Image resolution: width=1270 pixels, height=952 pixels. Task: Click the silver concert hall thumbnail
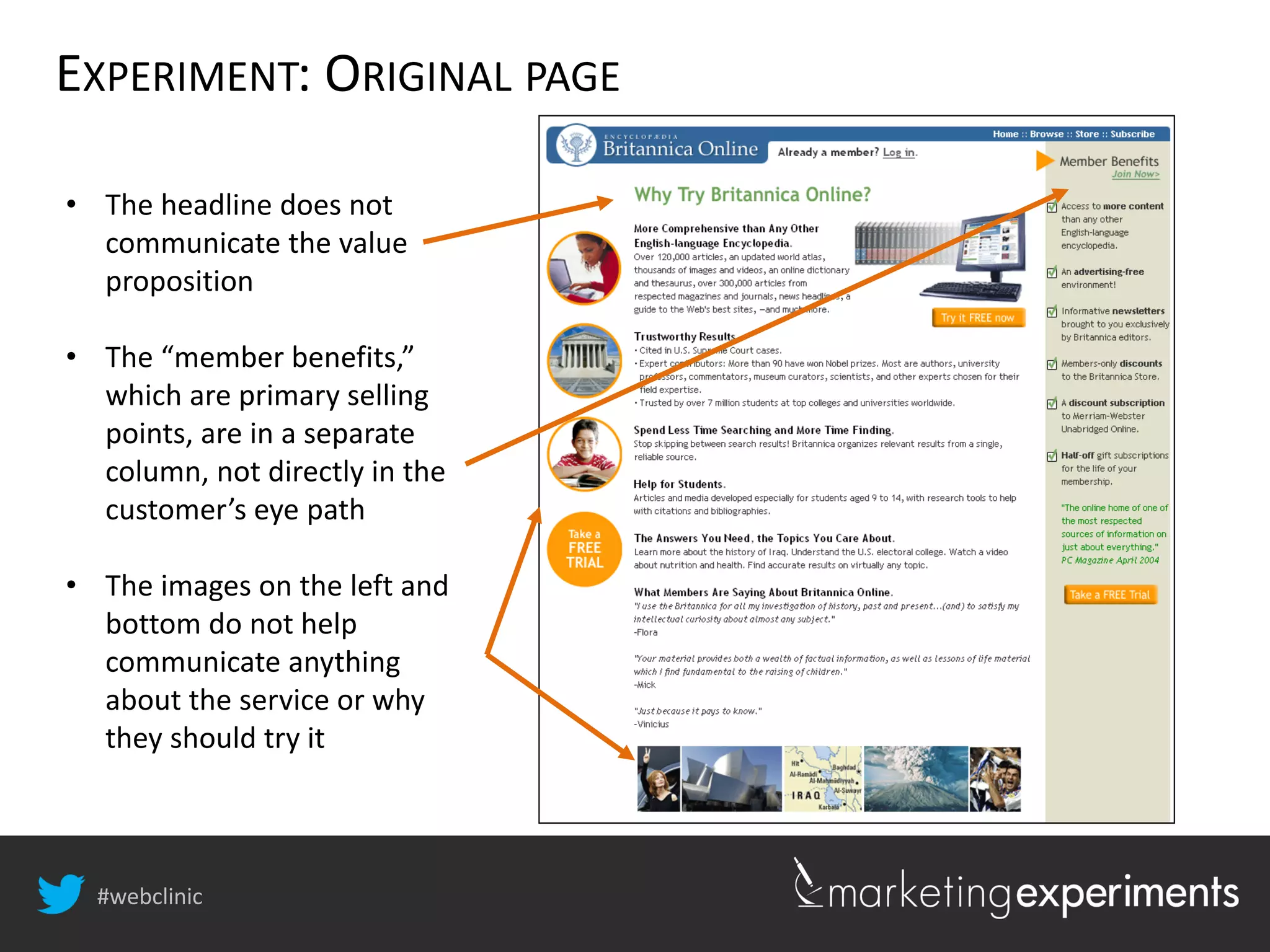coord(732,779)
